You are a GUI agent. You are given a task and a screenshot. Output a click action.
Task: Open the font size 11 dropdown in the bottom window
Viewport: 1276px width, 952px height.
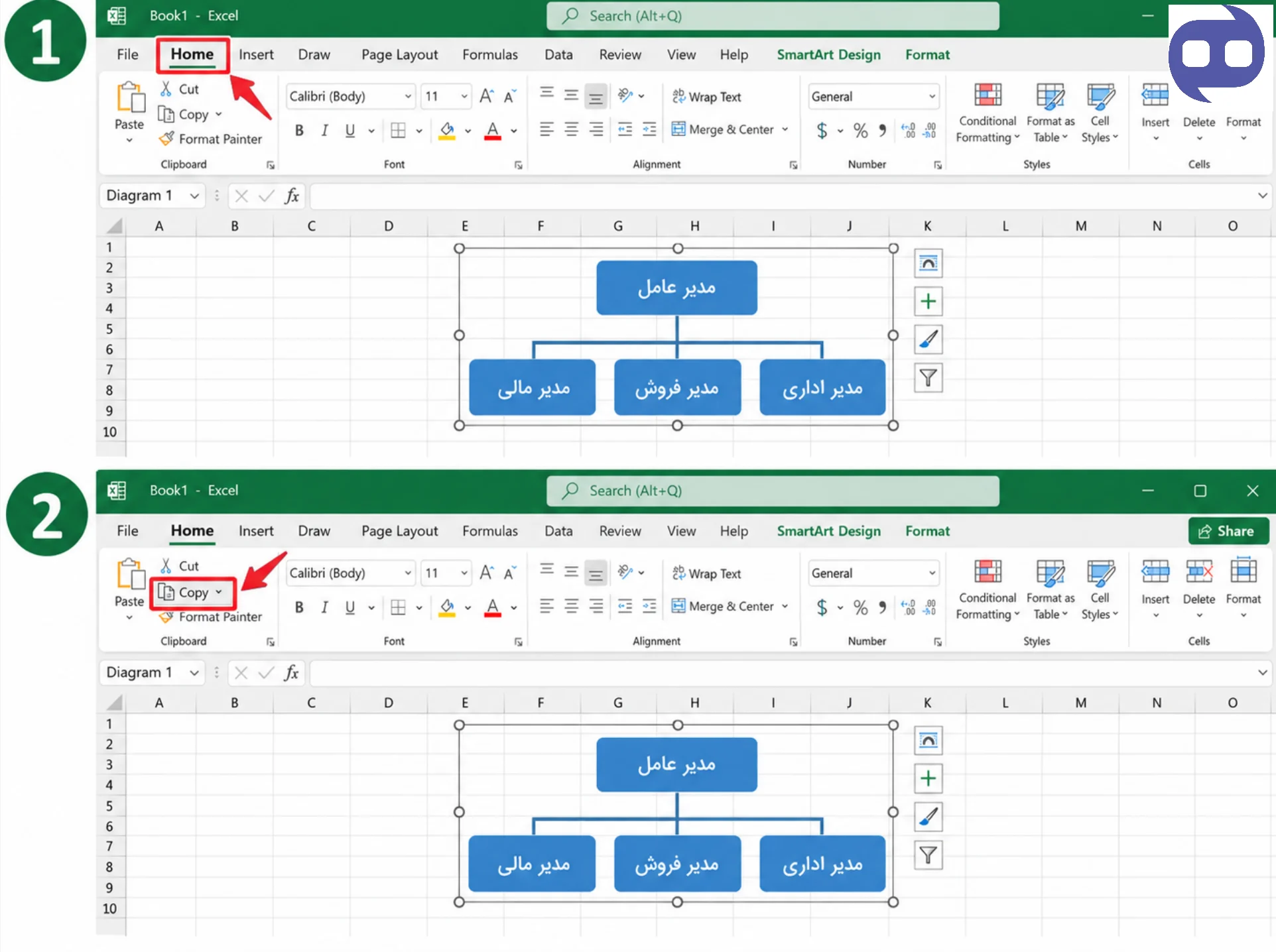464,573
